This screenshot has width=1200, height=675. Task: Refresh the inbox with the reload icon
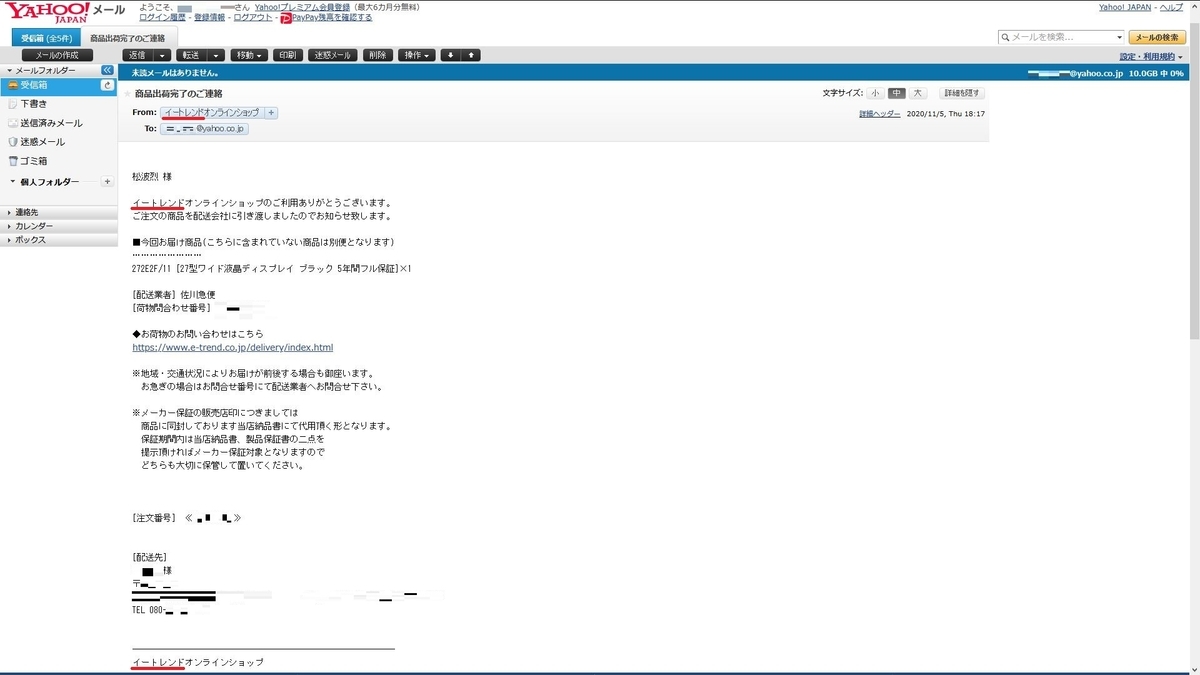(x=107, y=86)
